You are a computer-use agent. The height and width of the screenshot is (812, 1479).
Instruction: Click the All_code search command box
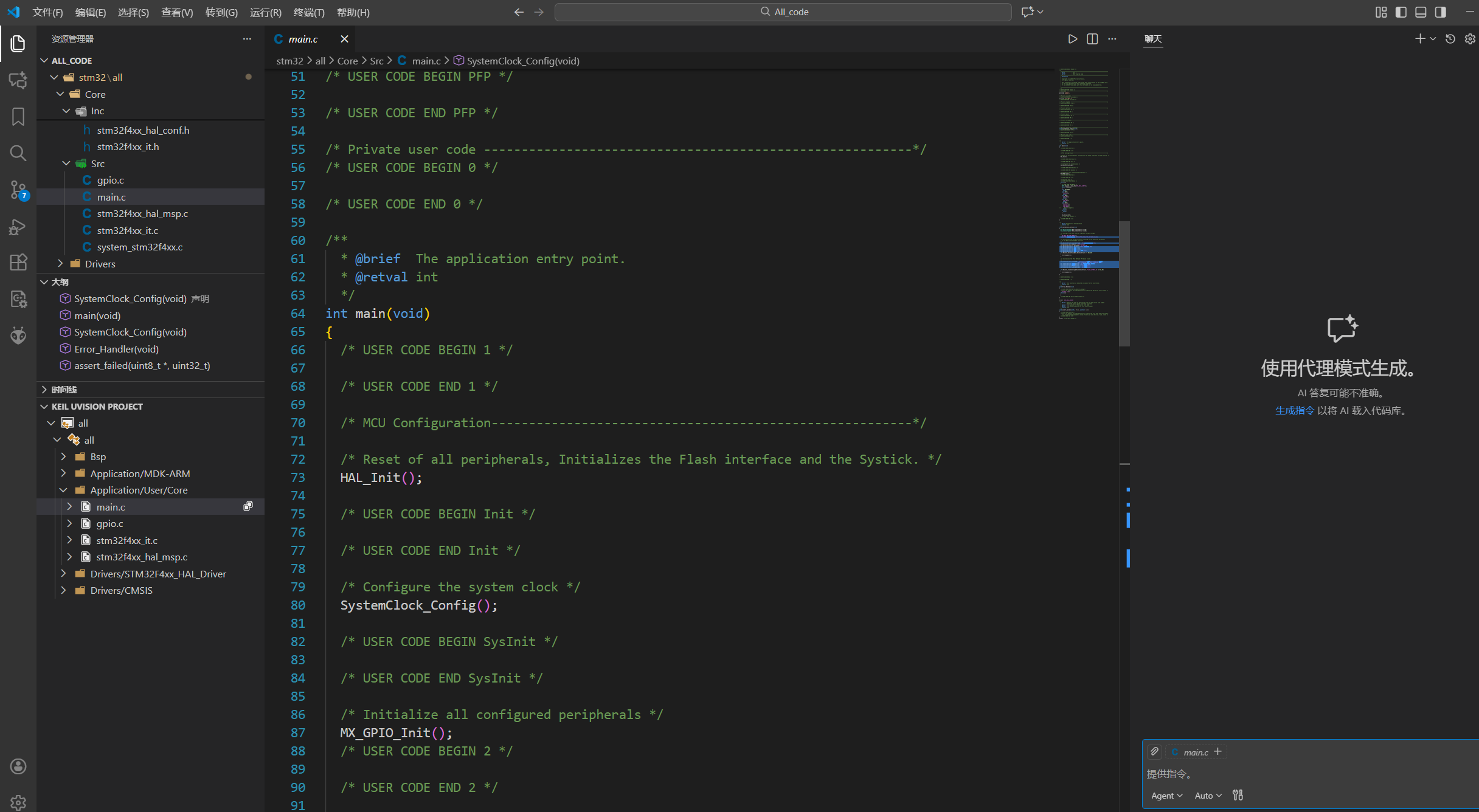click(x=783, y=12)
